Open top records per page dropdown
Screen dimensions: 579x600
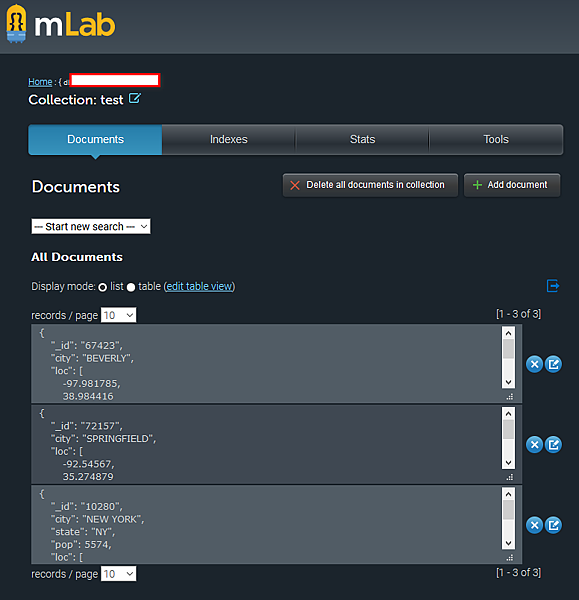[118, 315]
